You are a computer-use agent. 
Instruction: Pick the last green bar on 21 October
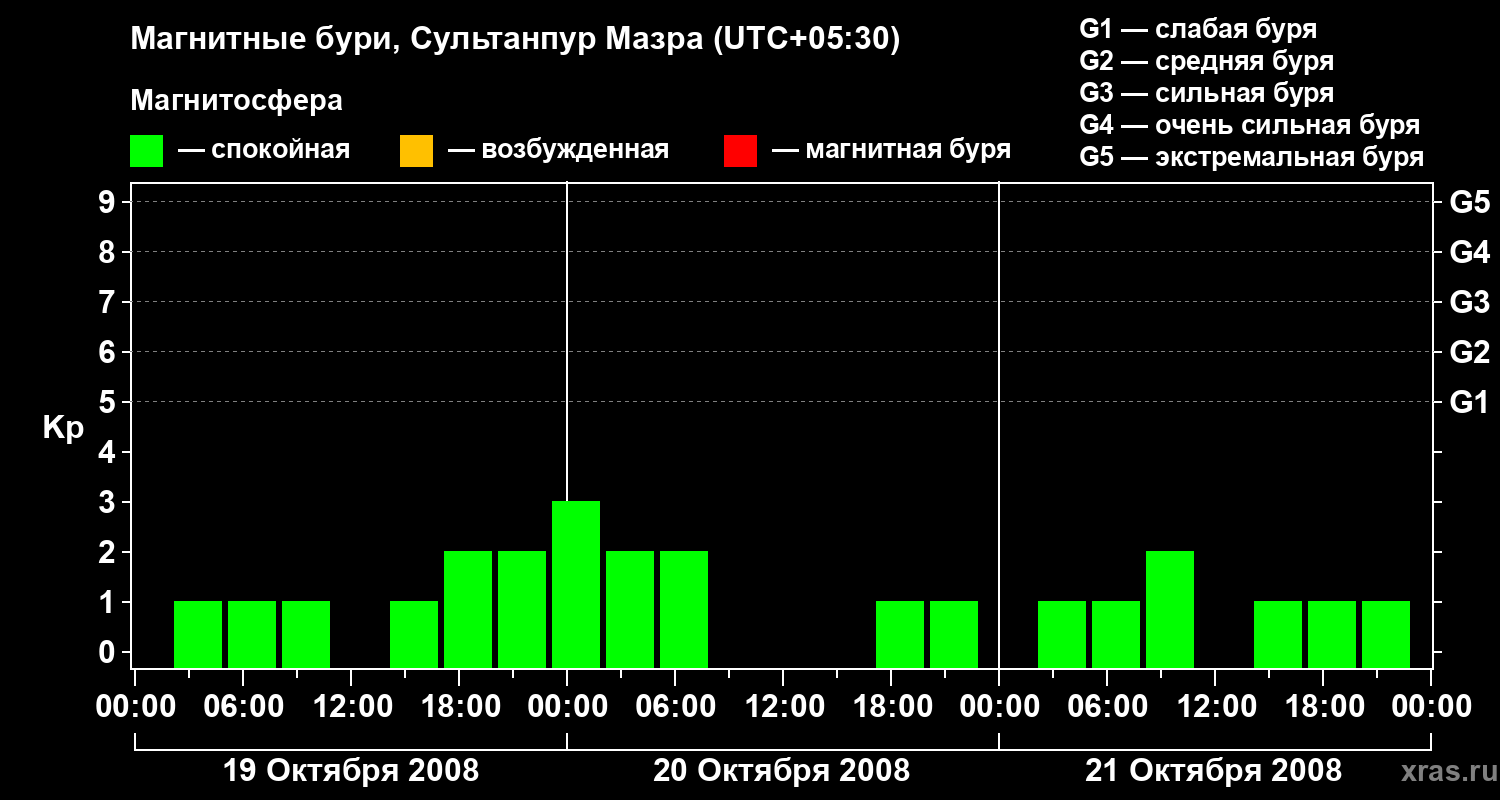coord(1386,634)
